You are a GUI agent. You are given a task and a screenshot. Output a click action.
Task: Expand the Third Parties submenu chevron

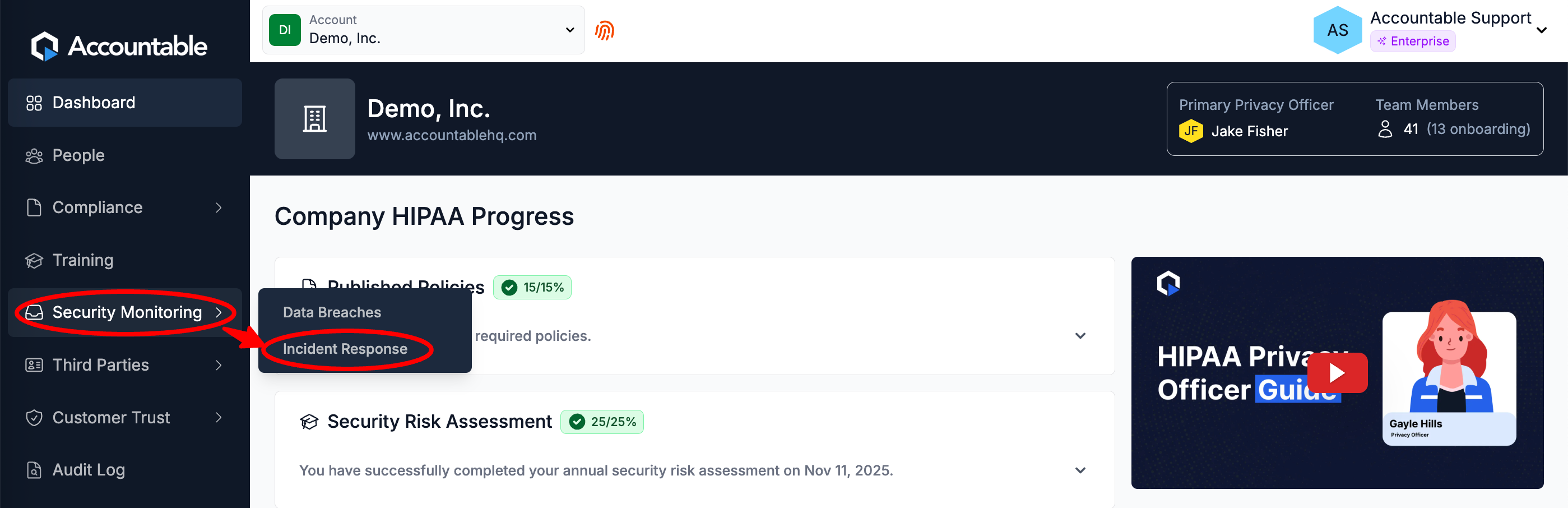(219, 366)
